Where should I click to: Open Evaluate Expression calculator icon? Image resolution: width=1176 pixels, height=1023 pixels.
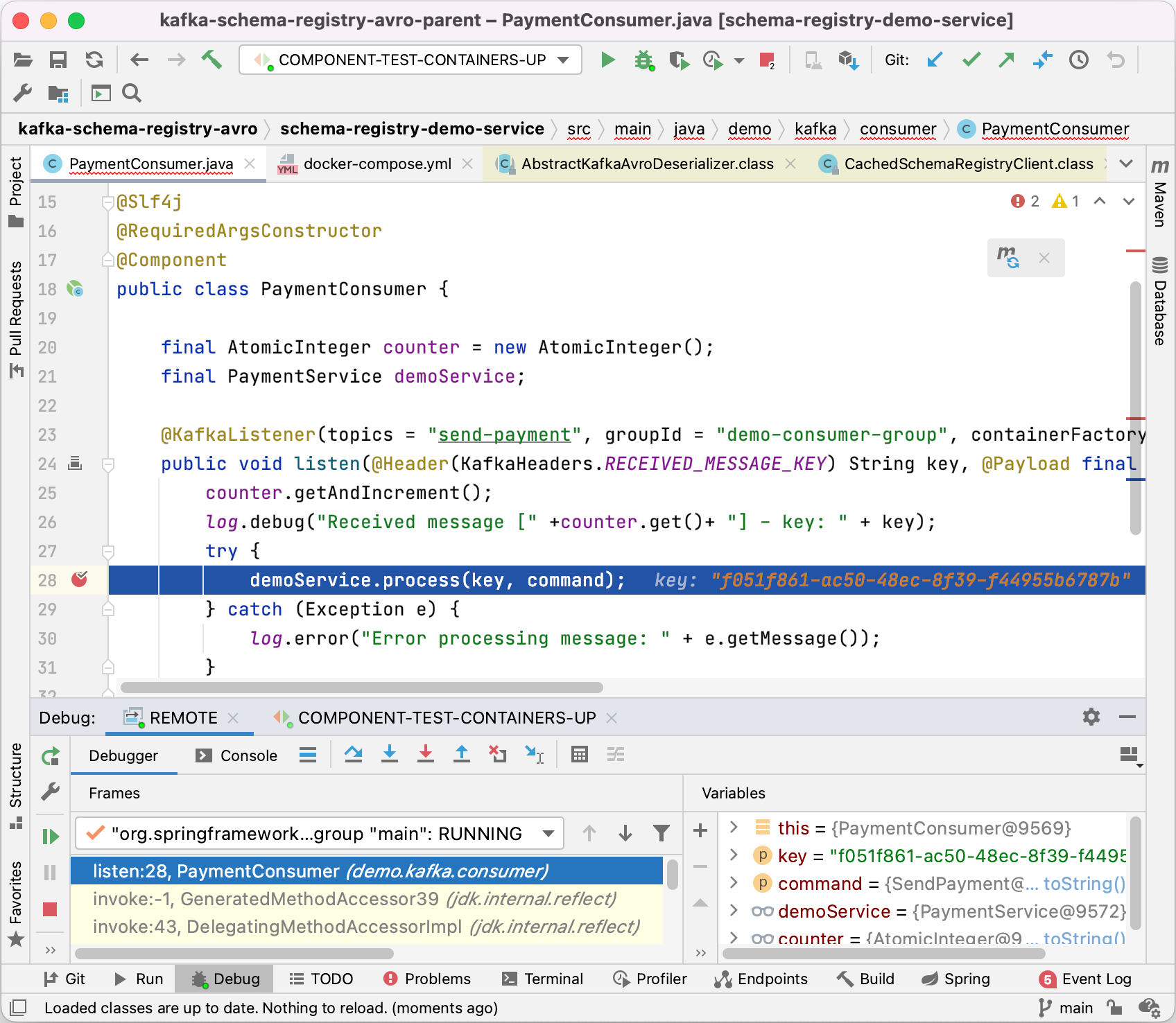coord(580,755)
